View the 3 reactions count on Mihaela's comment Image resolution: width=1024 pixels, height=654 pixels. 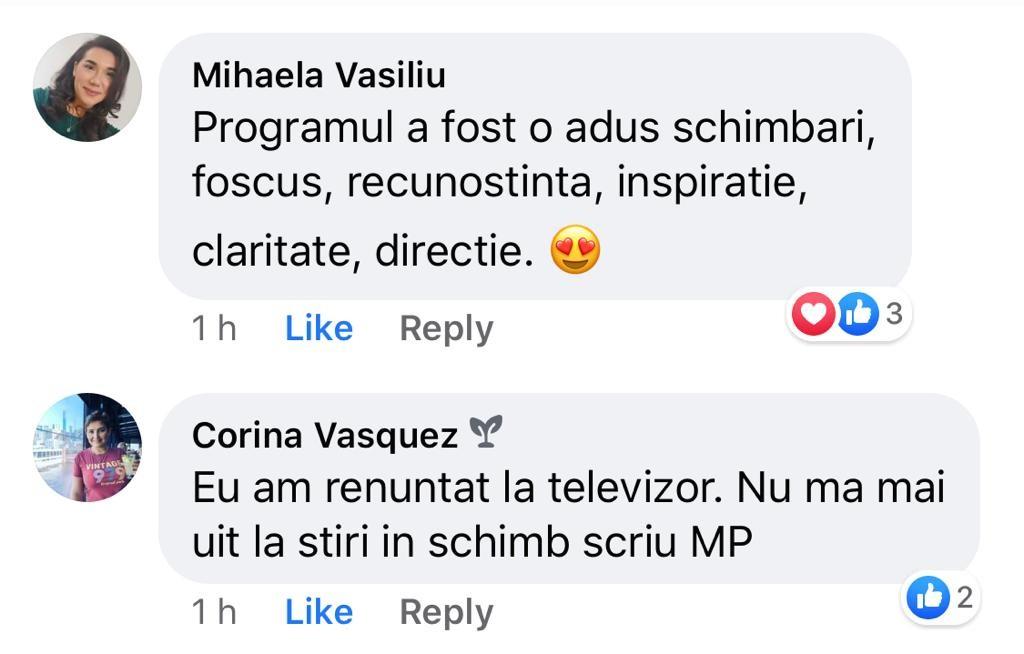point(894,314)
